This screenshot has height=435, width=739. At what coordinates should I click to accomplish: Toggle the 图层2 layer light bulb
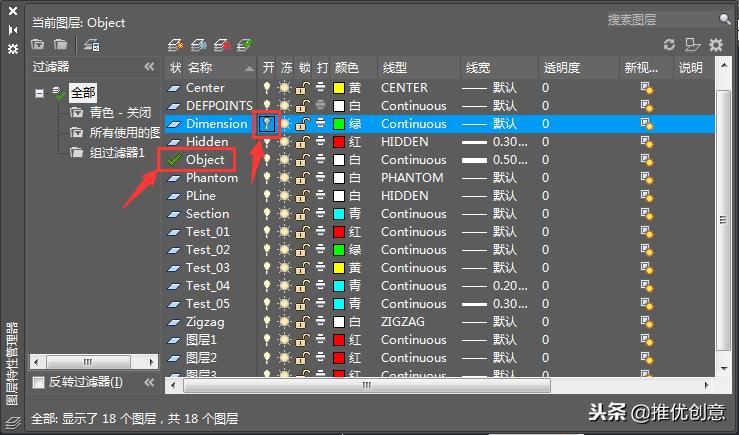tap(267, 358)
